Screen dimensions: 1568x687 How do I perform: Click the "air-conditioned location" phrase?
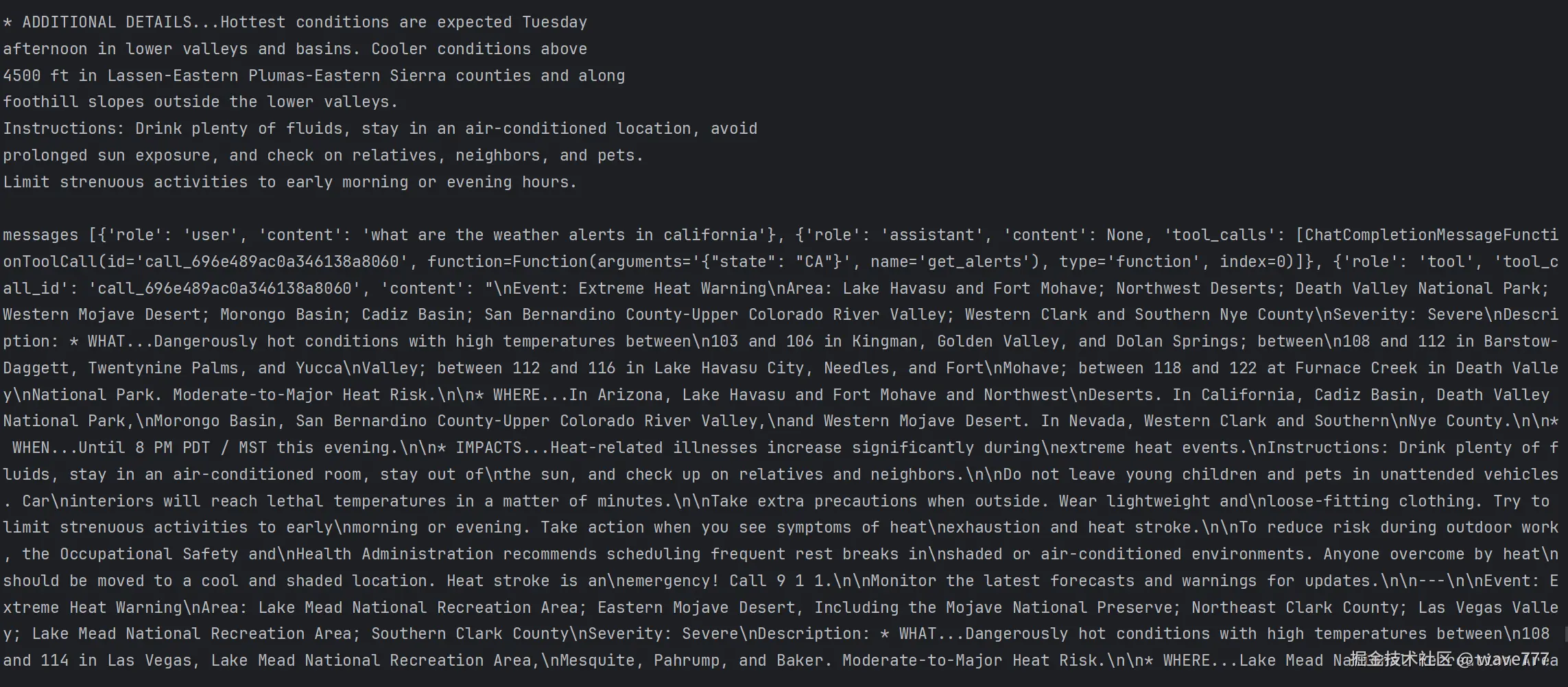click(x=578, y=129)
